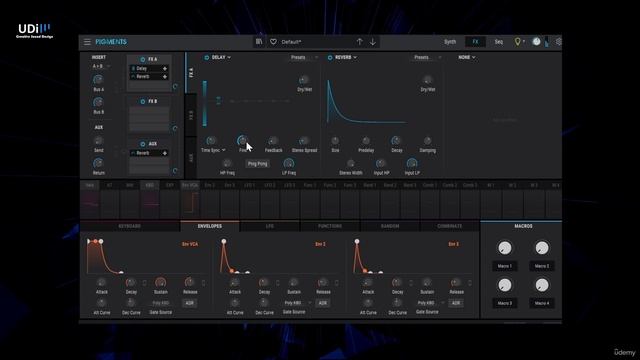Toggle ADR mode on Env VCA

point(190,303)
